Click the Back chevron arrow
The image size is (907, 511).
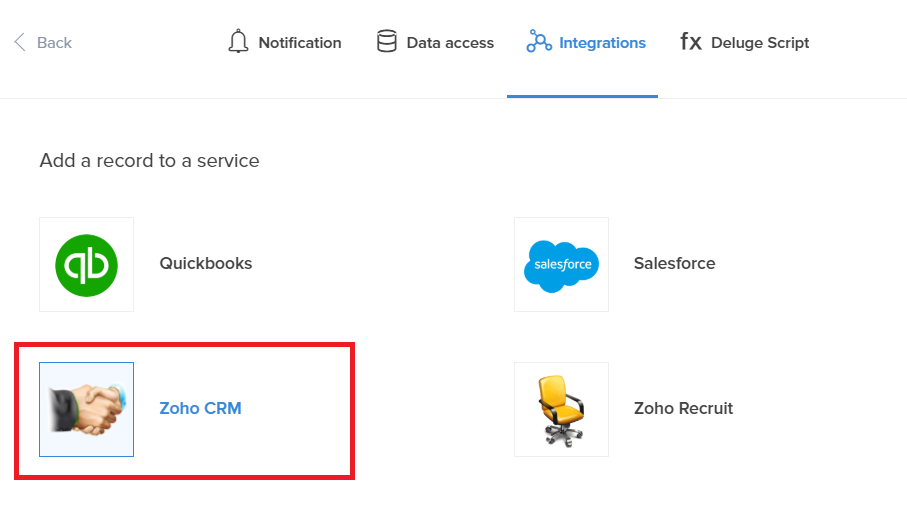(x=19, y=42)
